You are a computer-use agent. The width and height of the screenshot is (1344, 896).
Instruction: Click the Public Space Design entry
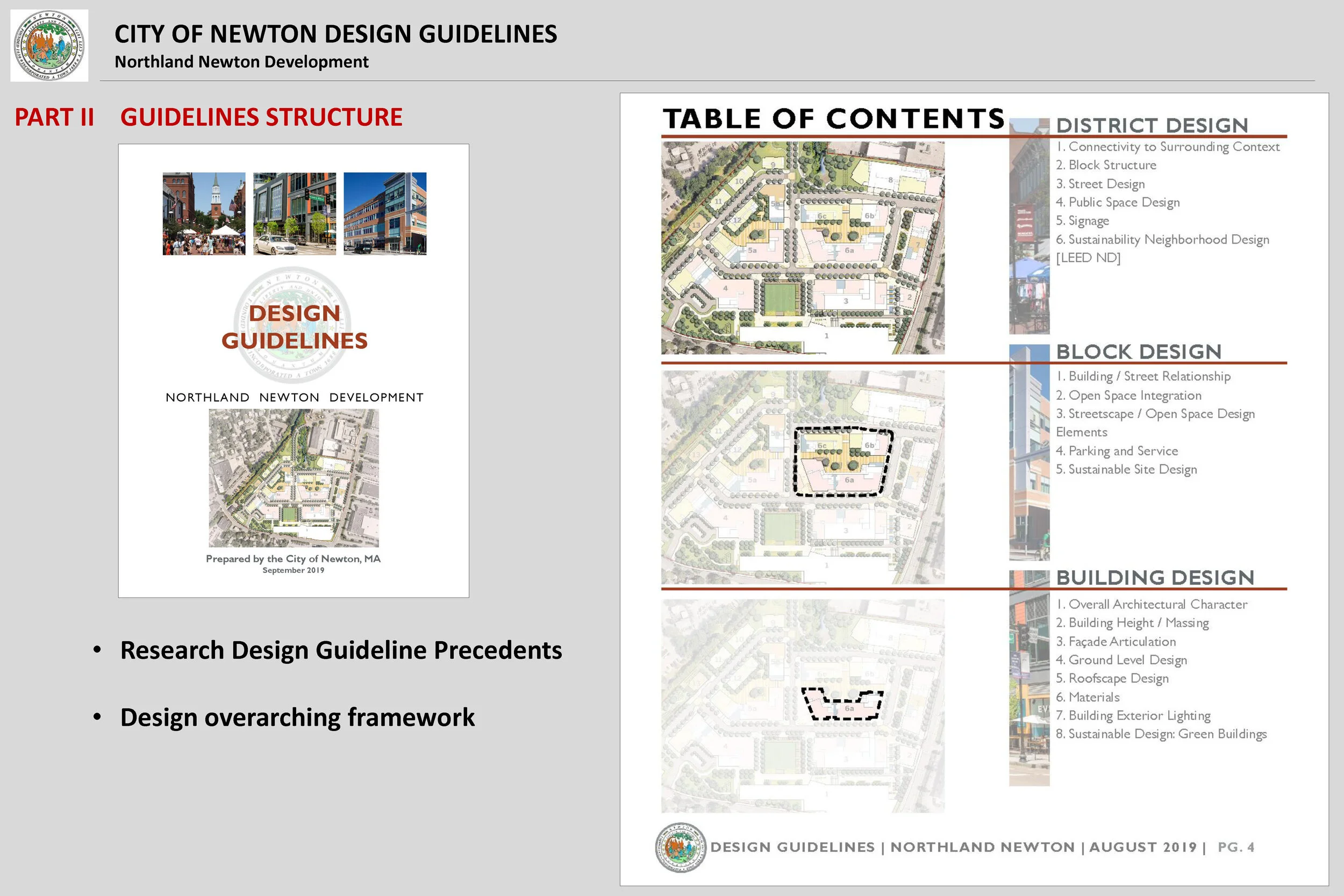1117,202
